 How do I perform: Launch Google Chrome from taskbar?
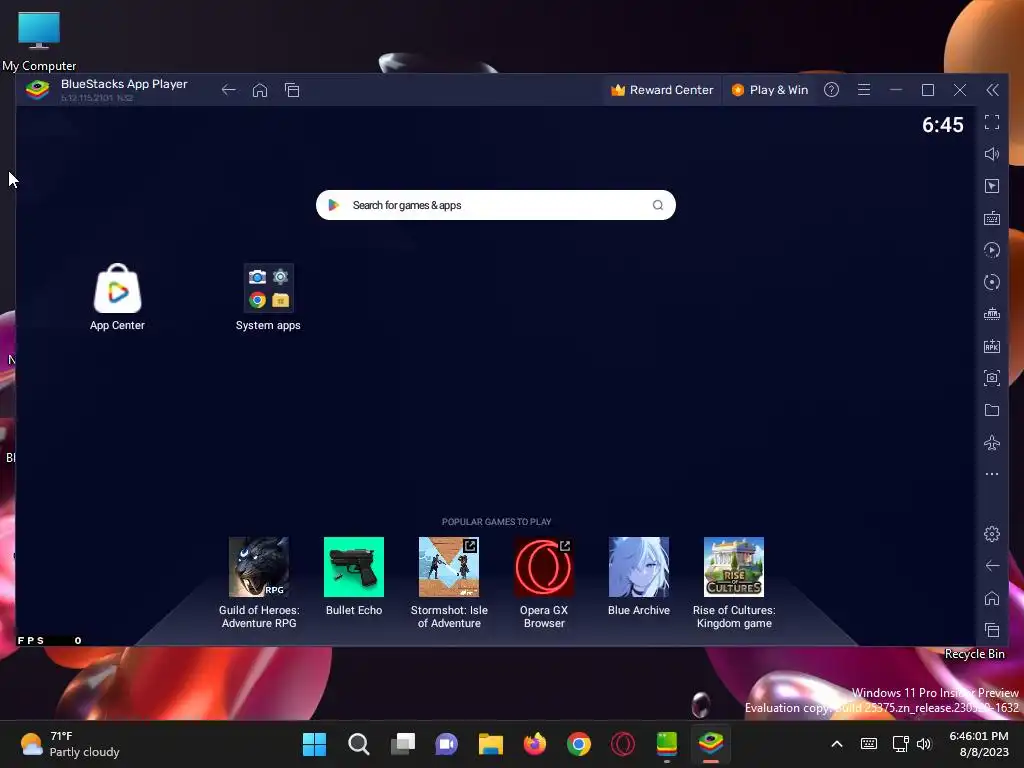[x=579, y=744]
